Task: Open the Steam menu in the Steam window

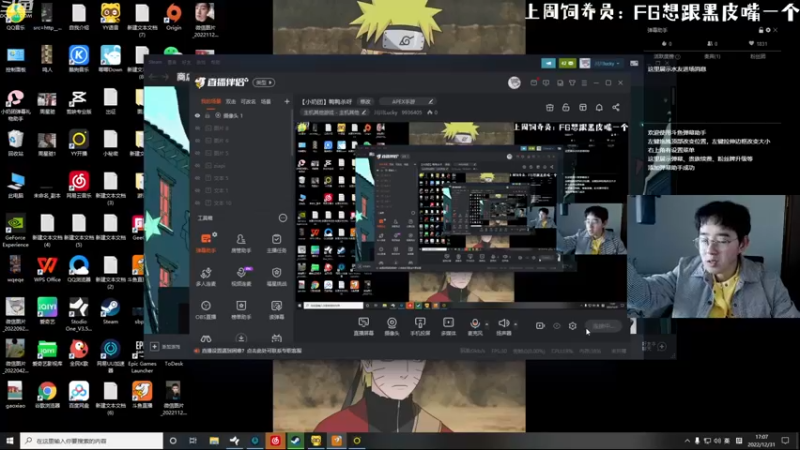Action: pos(156,62)
